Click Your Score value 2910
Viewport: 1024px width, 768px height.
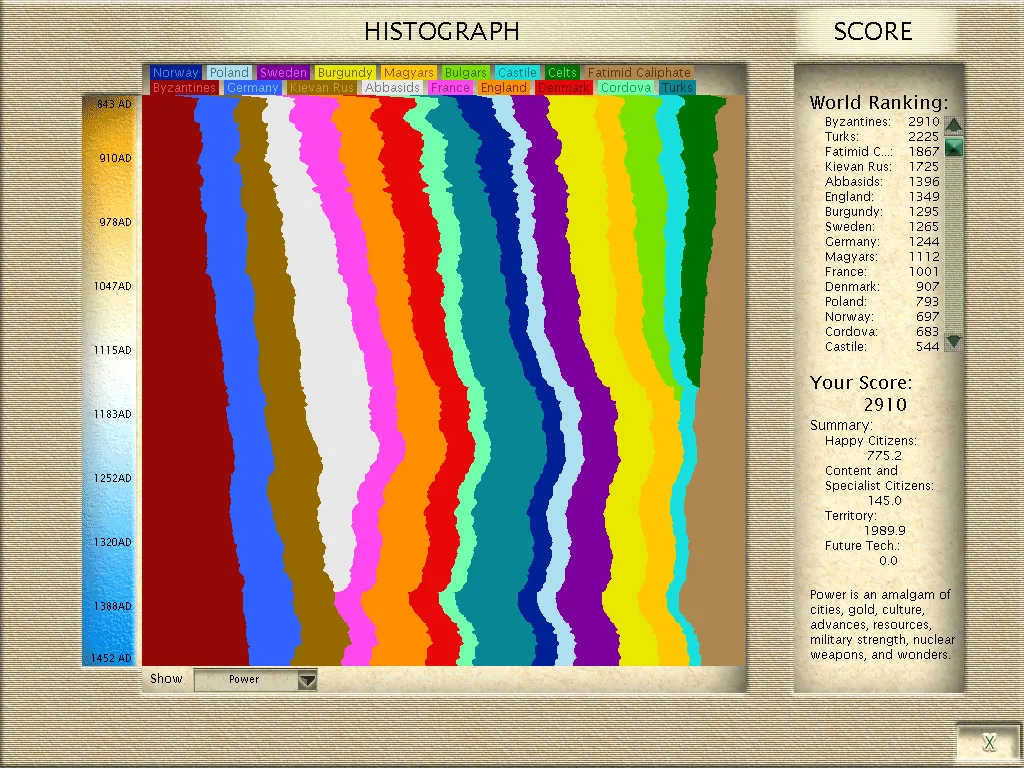[x=885, y=405]
